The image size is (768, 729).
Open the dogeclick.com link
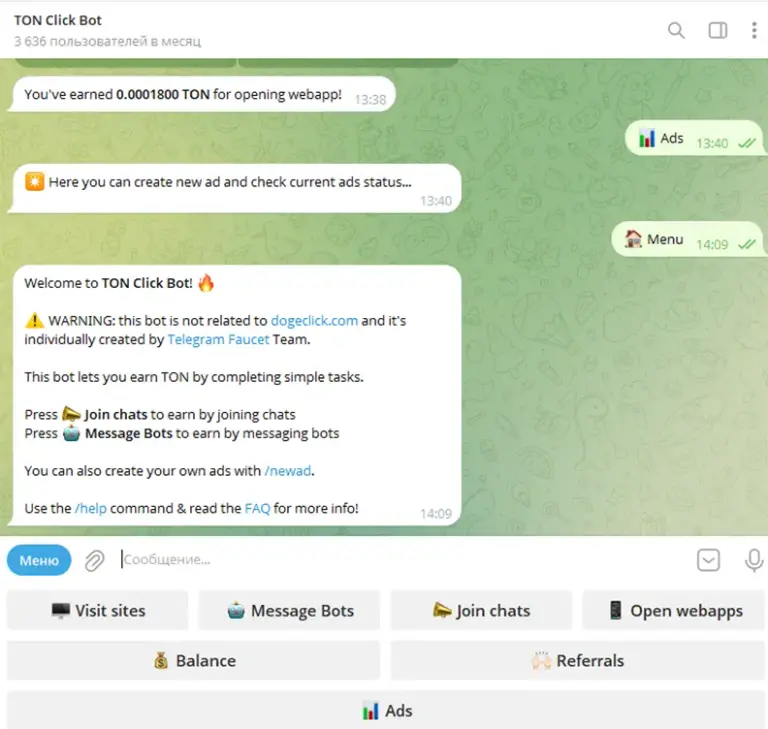click(x=314, y=320)
